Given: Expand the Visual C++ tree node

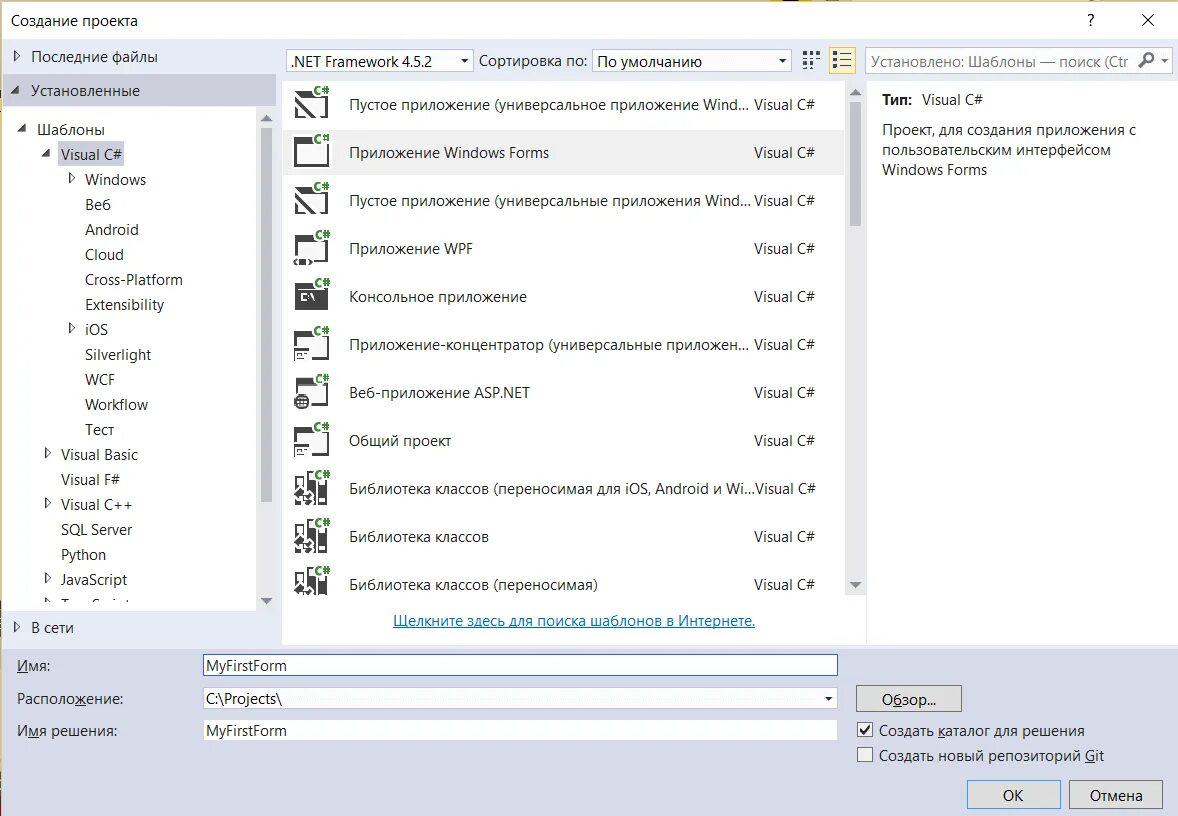Looking at the screenshot, I should coord(47,503).
